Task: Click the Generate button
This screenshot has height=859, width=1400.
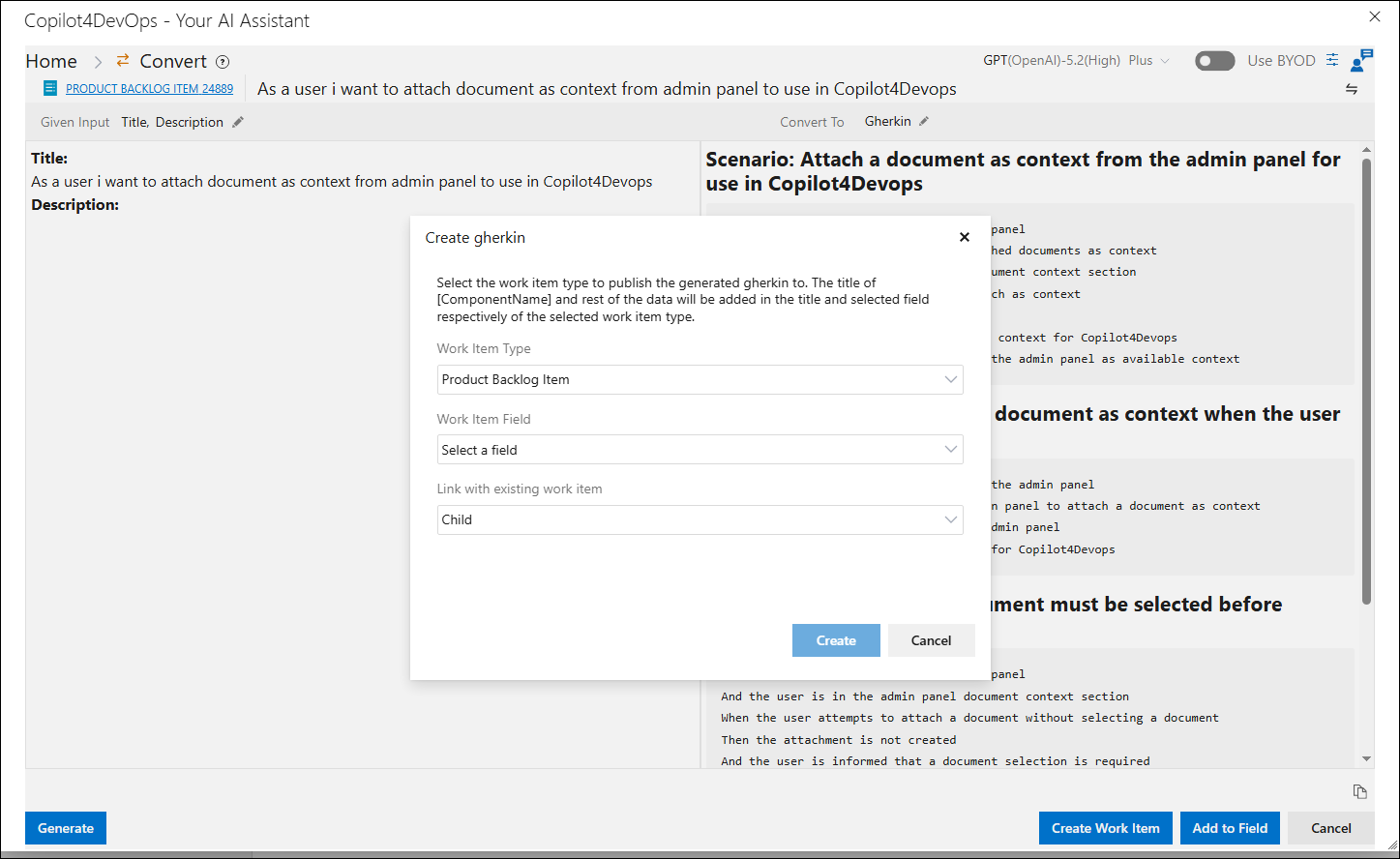Action: coord(66,828)
